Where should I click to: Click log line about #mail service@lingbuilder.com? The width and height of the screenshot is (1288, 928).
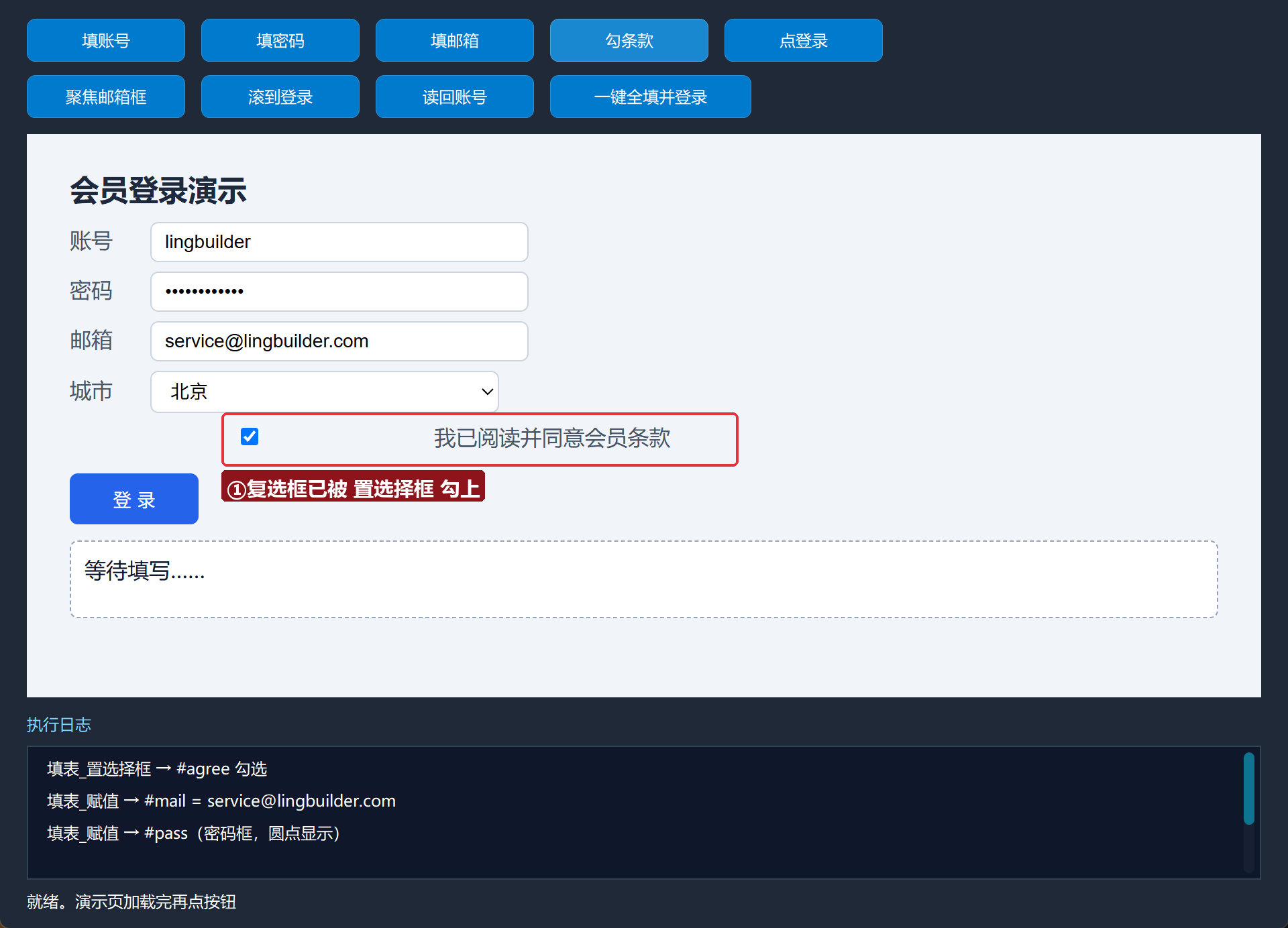tap(221, 801)
